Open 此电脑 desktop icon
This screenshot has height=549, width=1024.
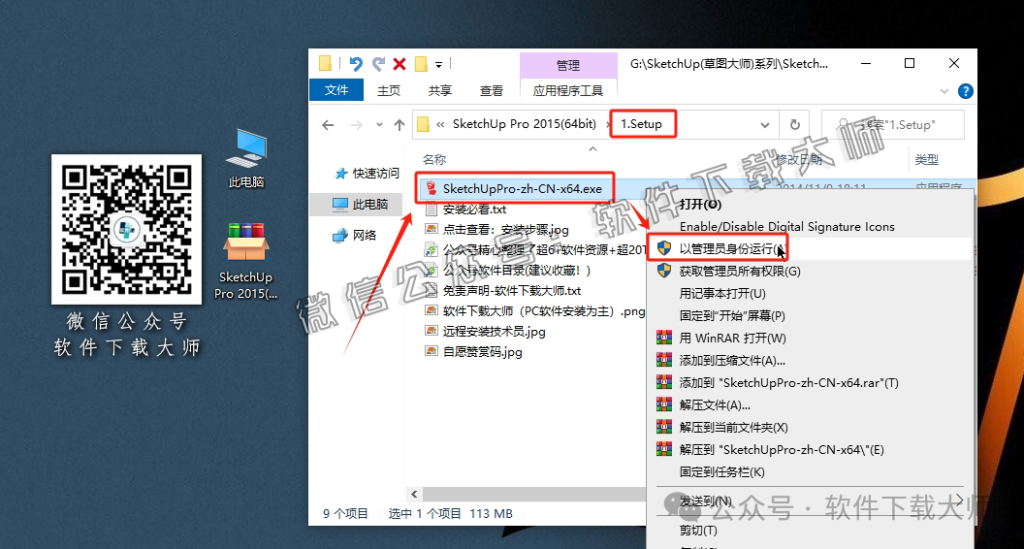click(x=246, y=159)
